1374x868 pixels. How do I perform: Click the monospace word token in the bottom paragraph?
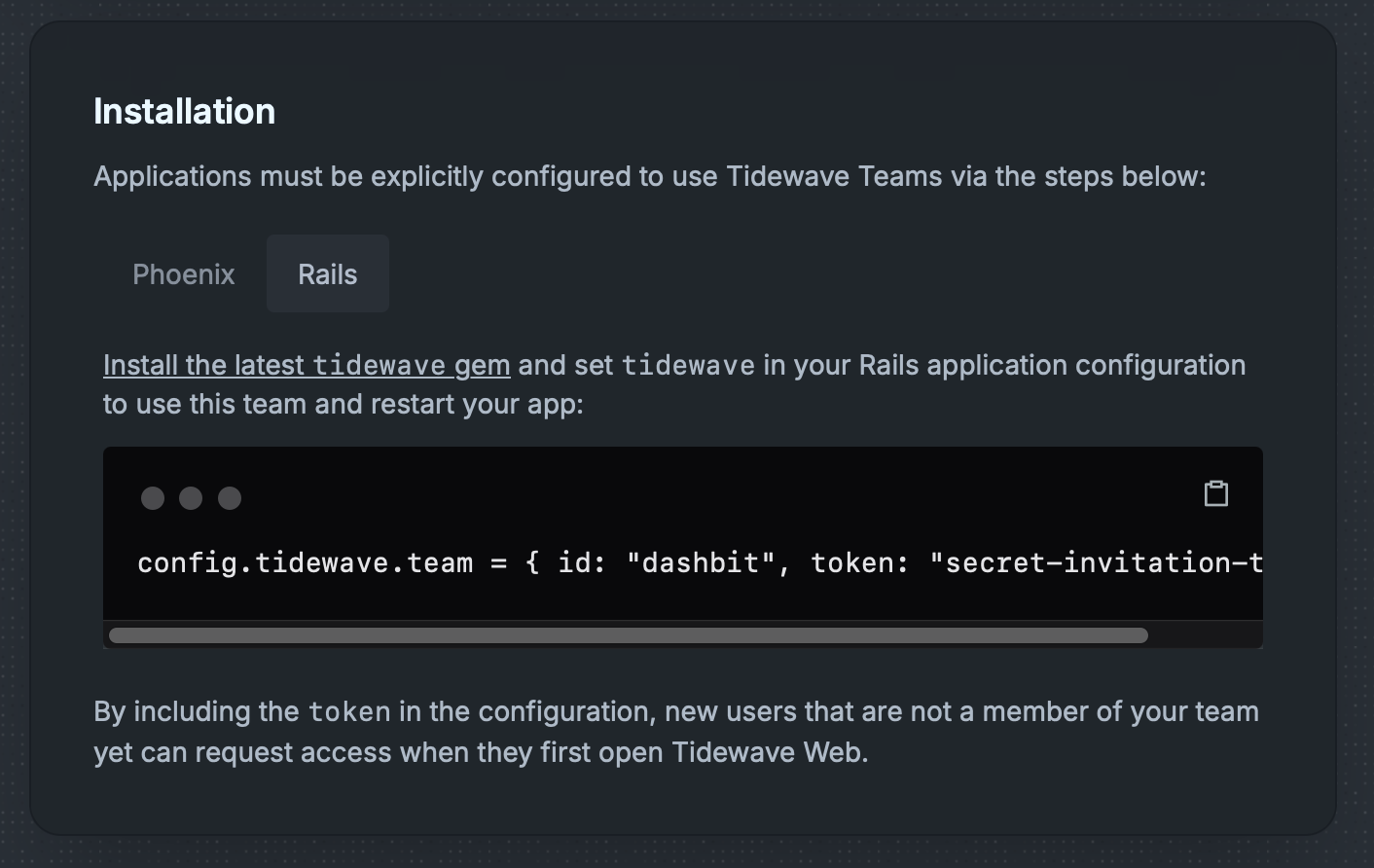(349, 712)
